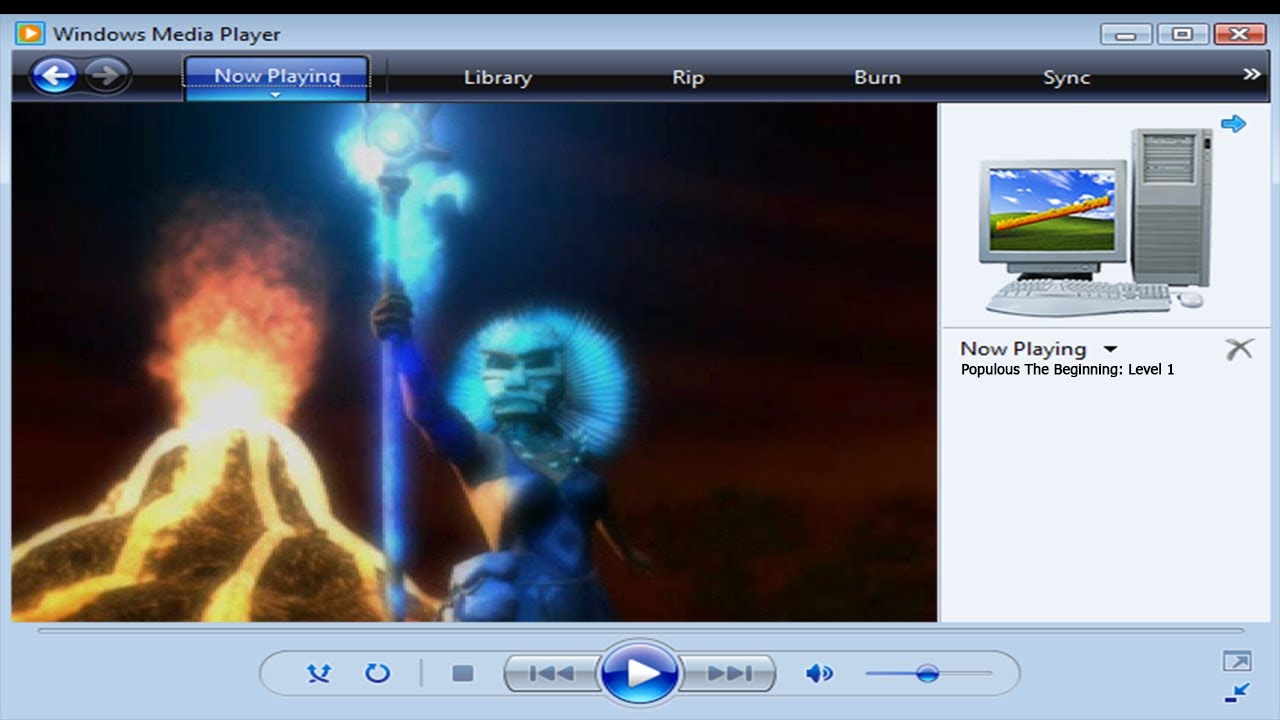The image size is (1280, 720).
Task: Click the video display area
Action: coord(475,362)
